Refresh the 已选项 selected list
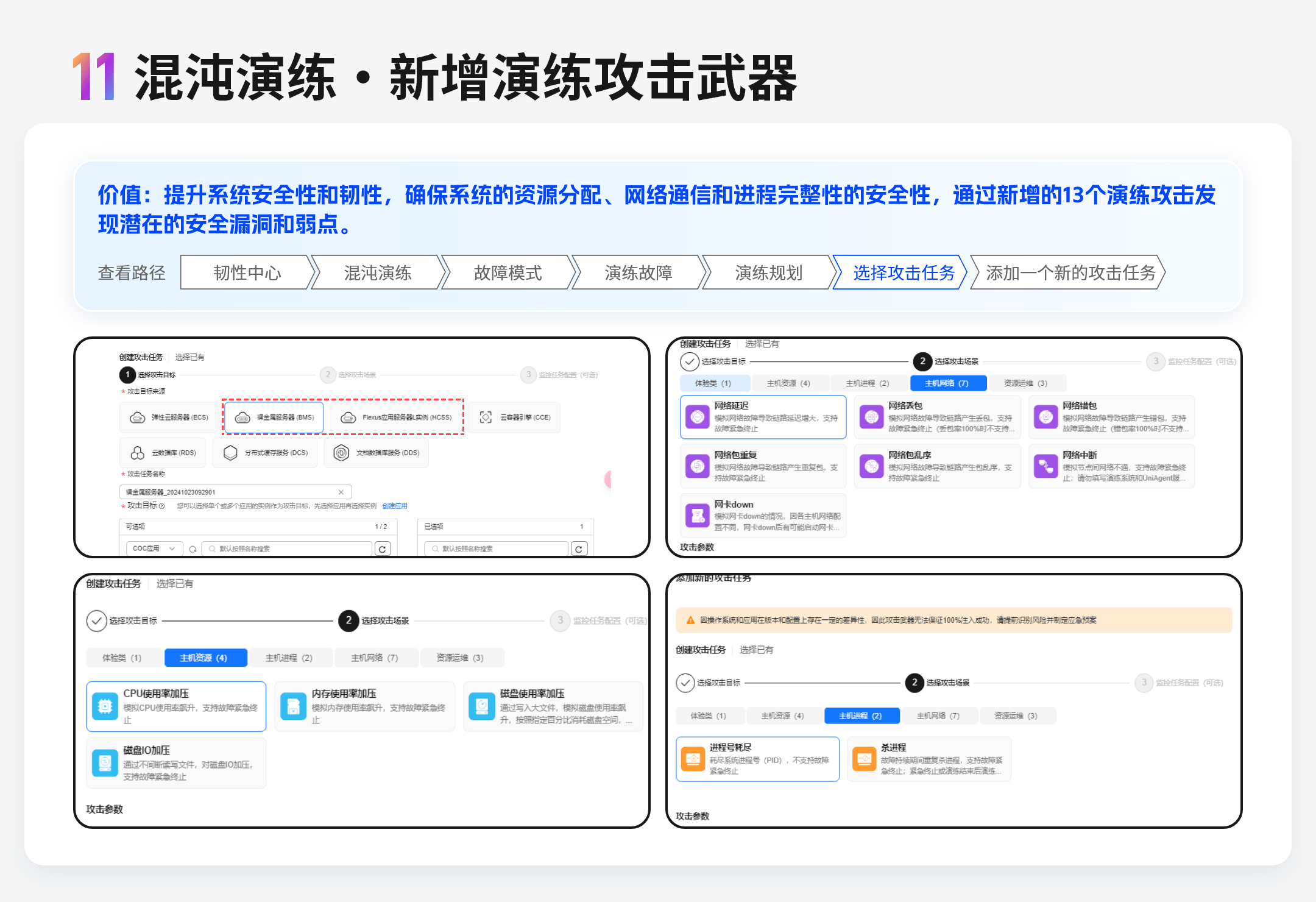 coord(579,549)
